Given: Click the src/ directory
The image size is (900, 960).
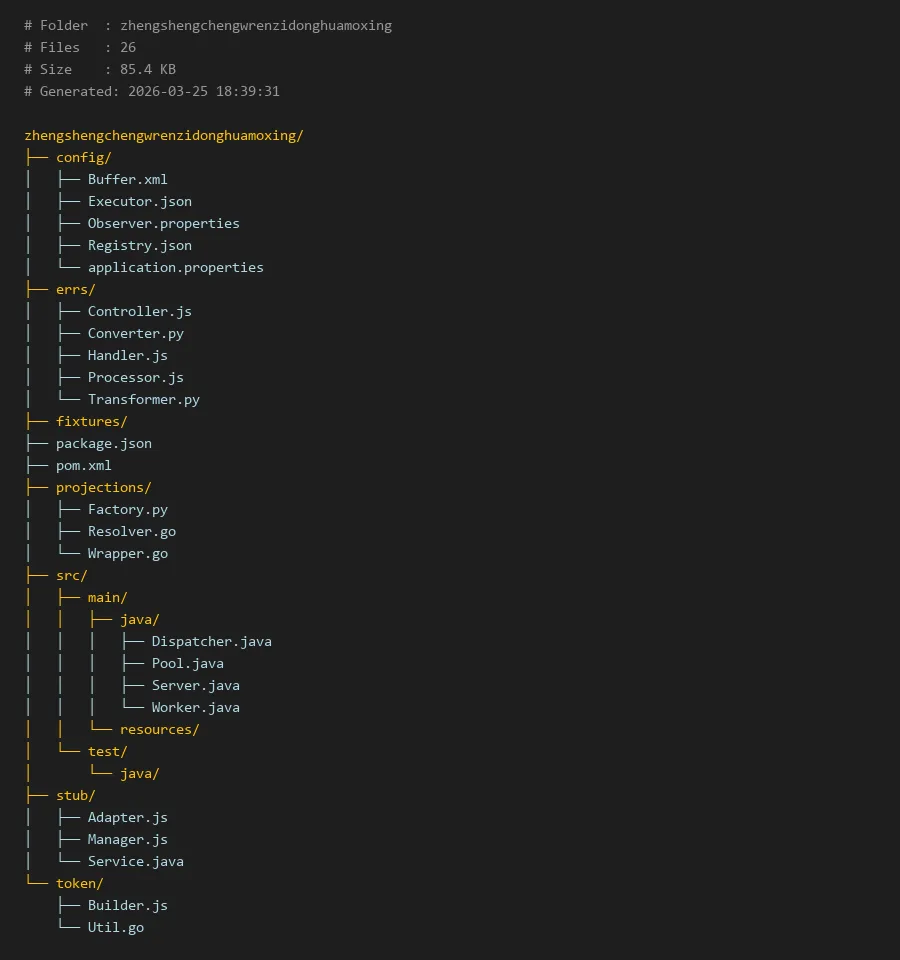Looking at the screenshot, I should [x=71, y=575].
